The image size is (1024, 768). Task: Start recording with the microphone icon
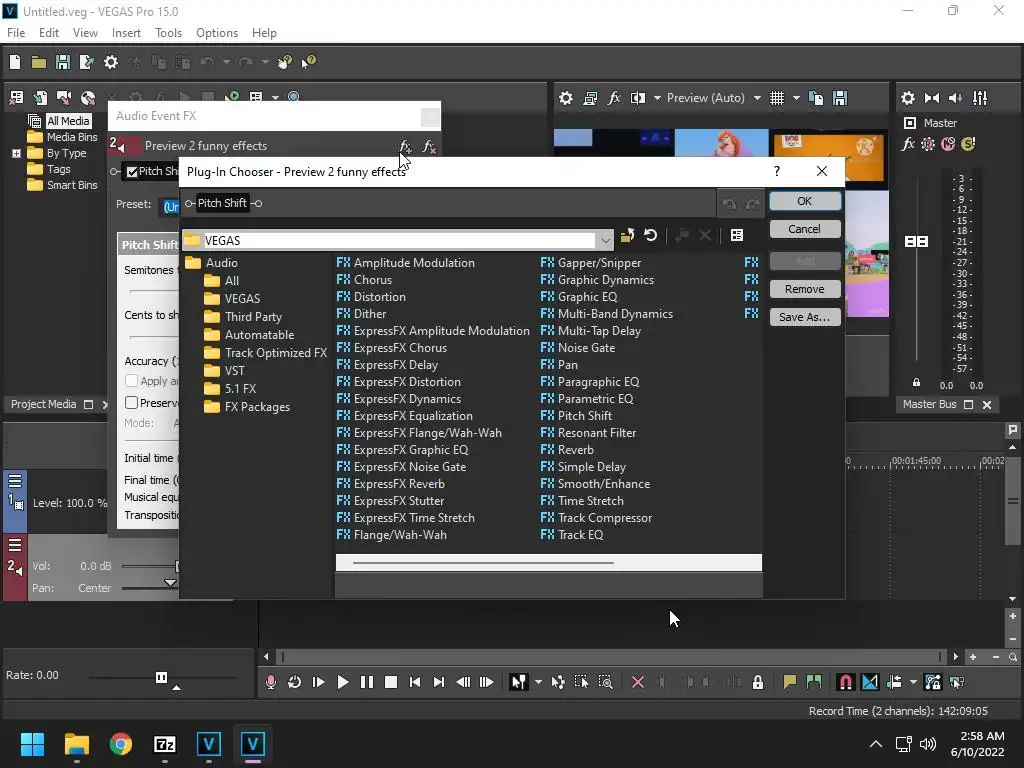pyautogui.click(x=270, y=682)
